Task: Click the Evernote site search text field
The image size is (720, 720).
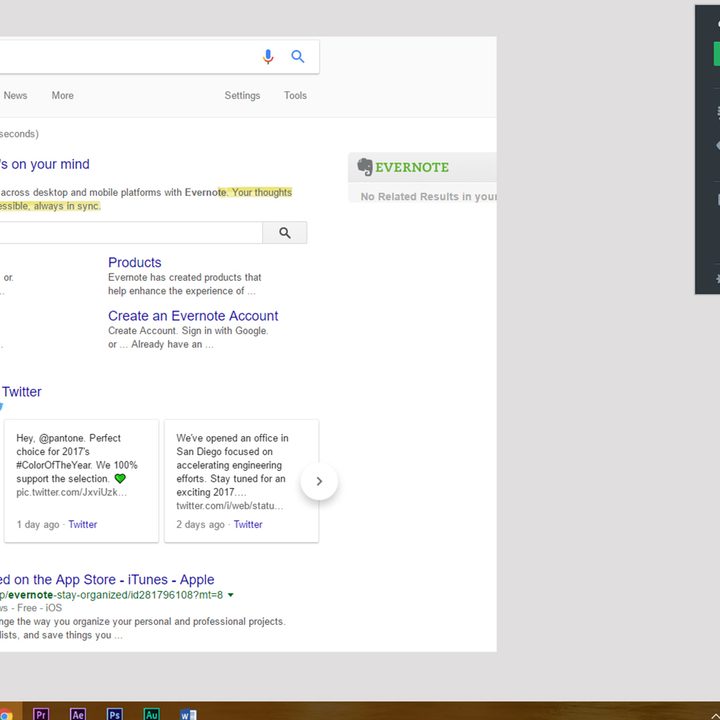Action: point(131,233)
